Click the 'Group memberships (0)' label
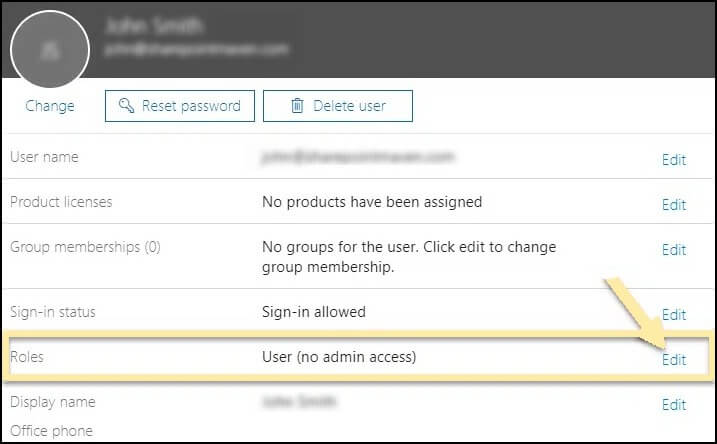The image size is (717, 444). pyautogui.click(x=86, y=247)
